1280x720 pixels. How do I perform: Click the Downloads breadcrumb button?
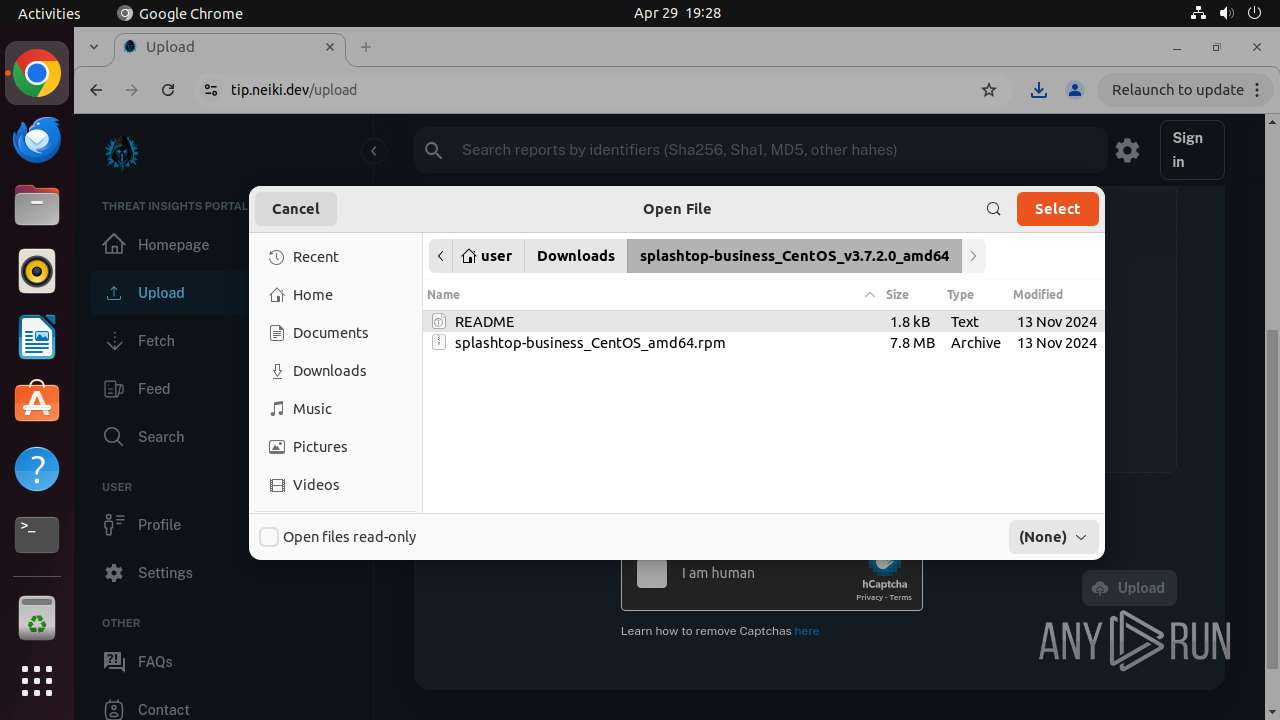coord(576,256)
